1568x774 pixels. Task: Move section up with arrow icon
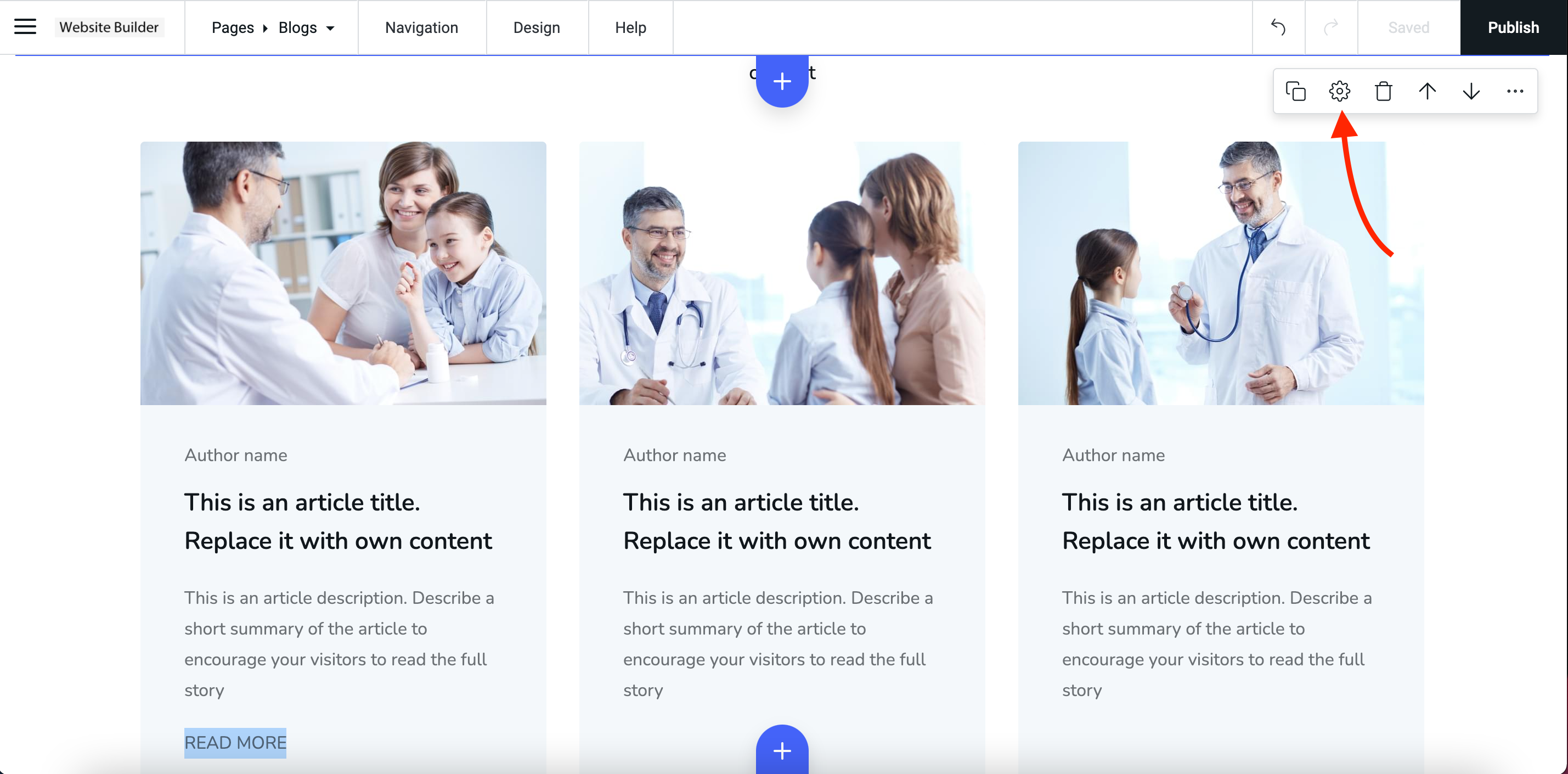tap(1427, 91)
